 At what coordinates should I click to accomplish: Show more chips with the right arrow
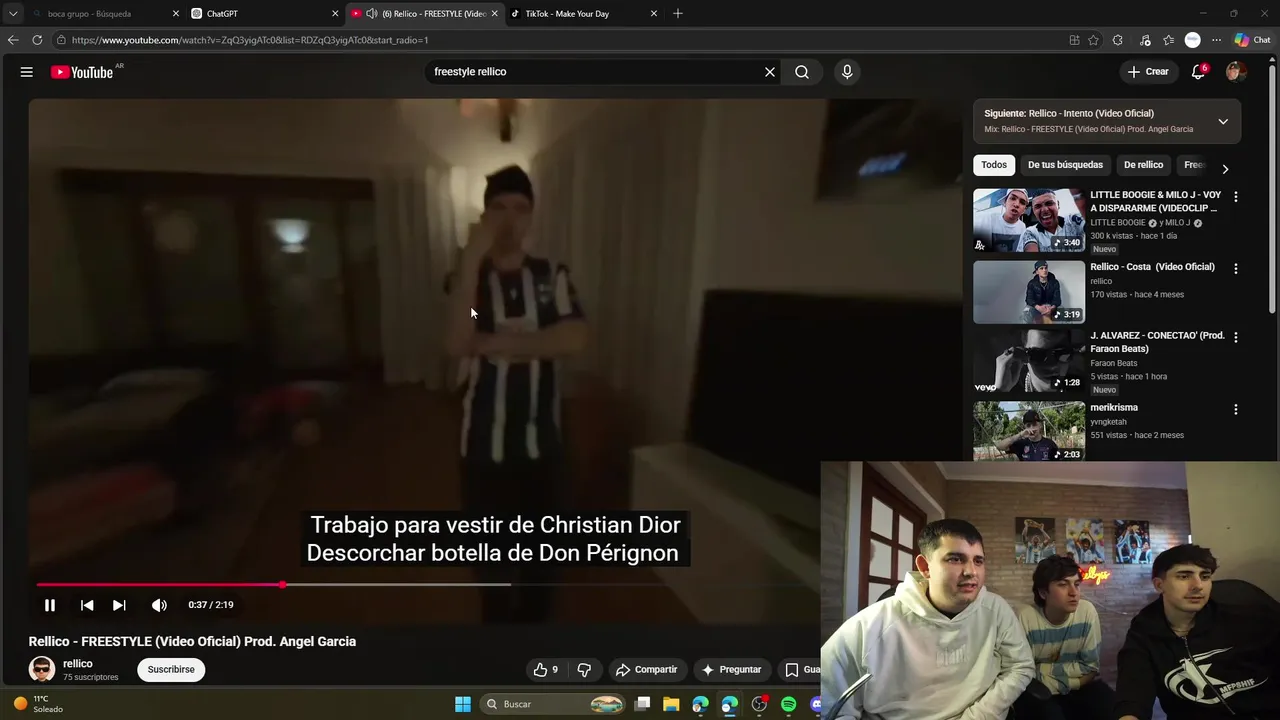[1225, 169]
